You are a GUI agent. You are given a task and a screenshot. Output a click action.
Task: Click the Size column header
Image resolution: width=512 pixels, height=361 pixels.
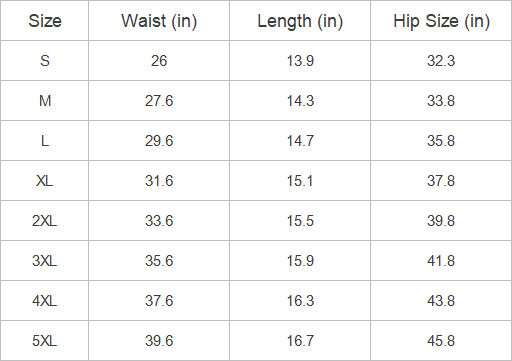tap(45, 21)
